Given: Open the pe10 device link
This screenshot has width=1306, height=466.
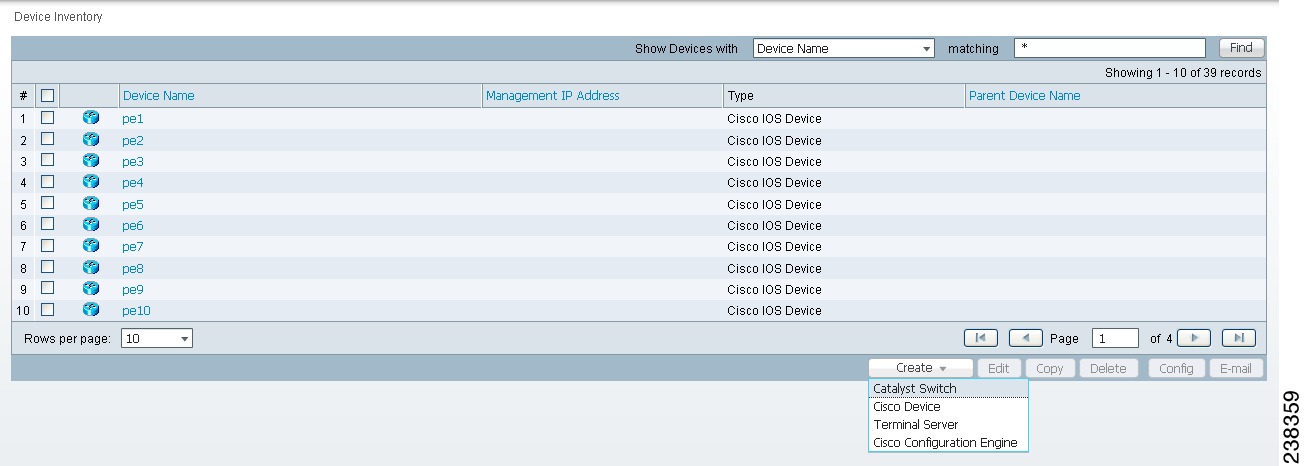Looking at the screenshot, I should (x=136, y=311).
